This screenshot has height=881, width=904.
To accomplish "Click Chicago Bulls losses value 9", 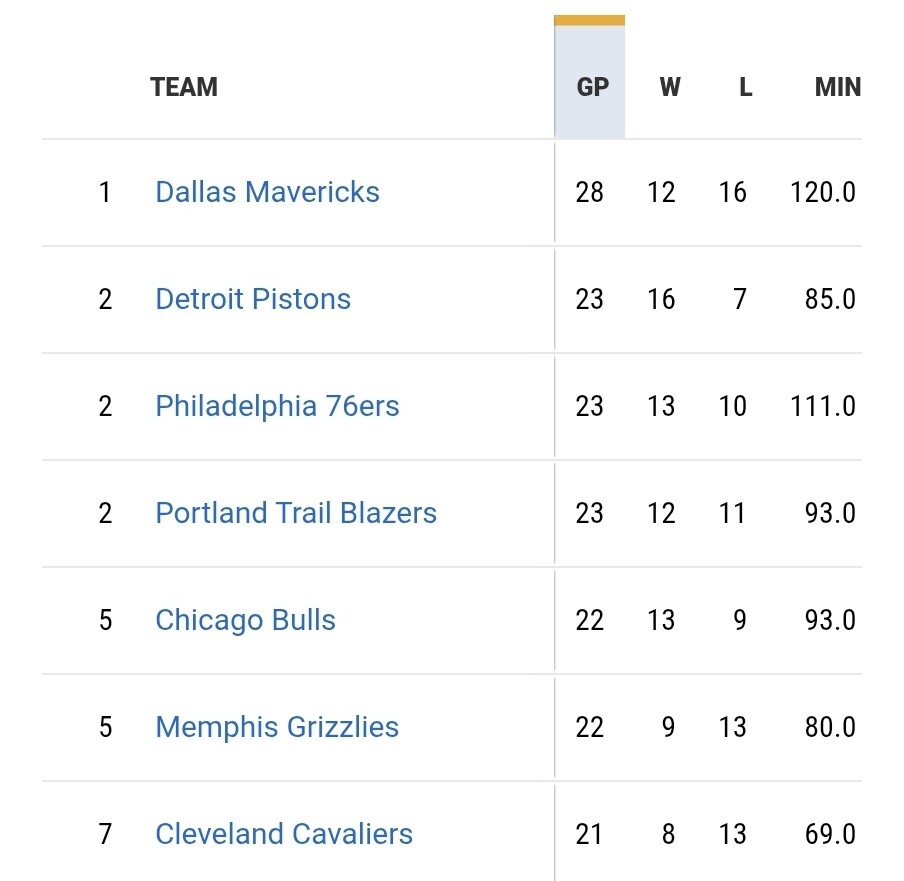I will 740,620.
